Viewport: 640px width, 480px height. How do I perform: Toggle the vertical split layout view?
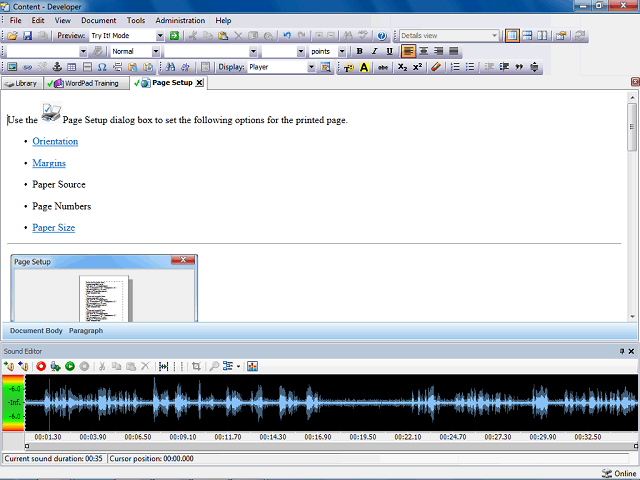pos(542,36)
